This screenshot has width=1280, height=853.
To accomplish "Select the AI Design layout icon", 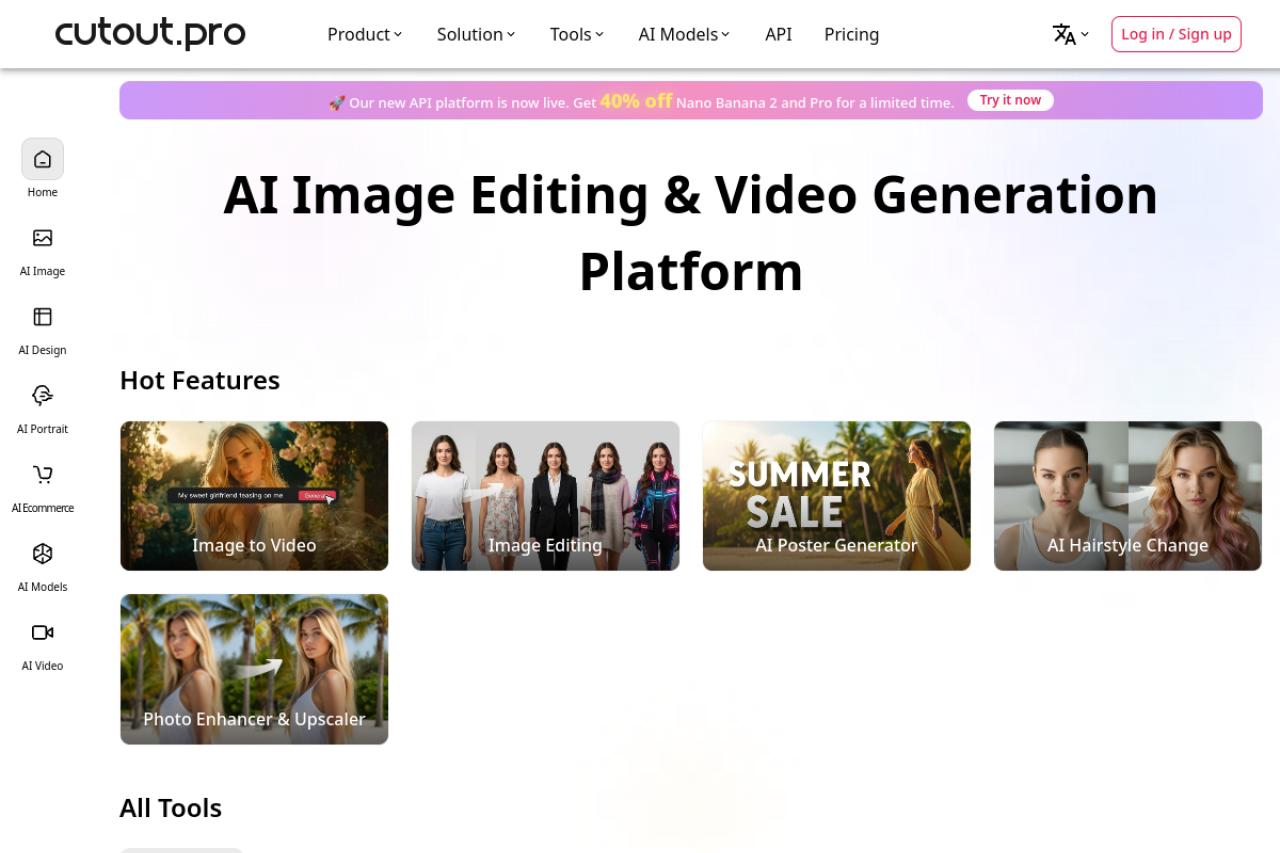I will click(x=42, y=317).
